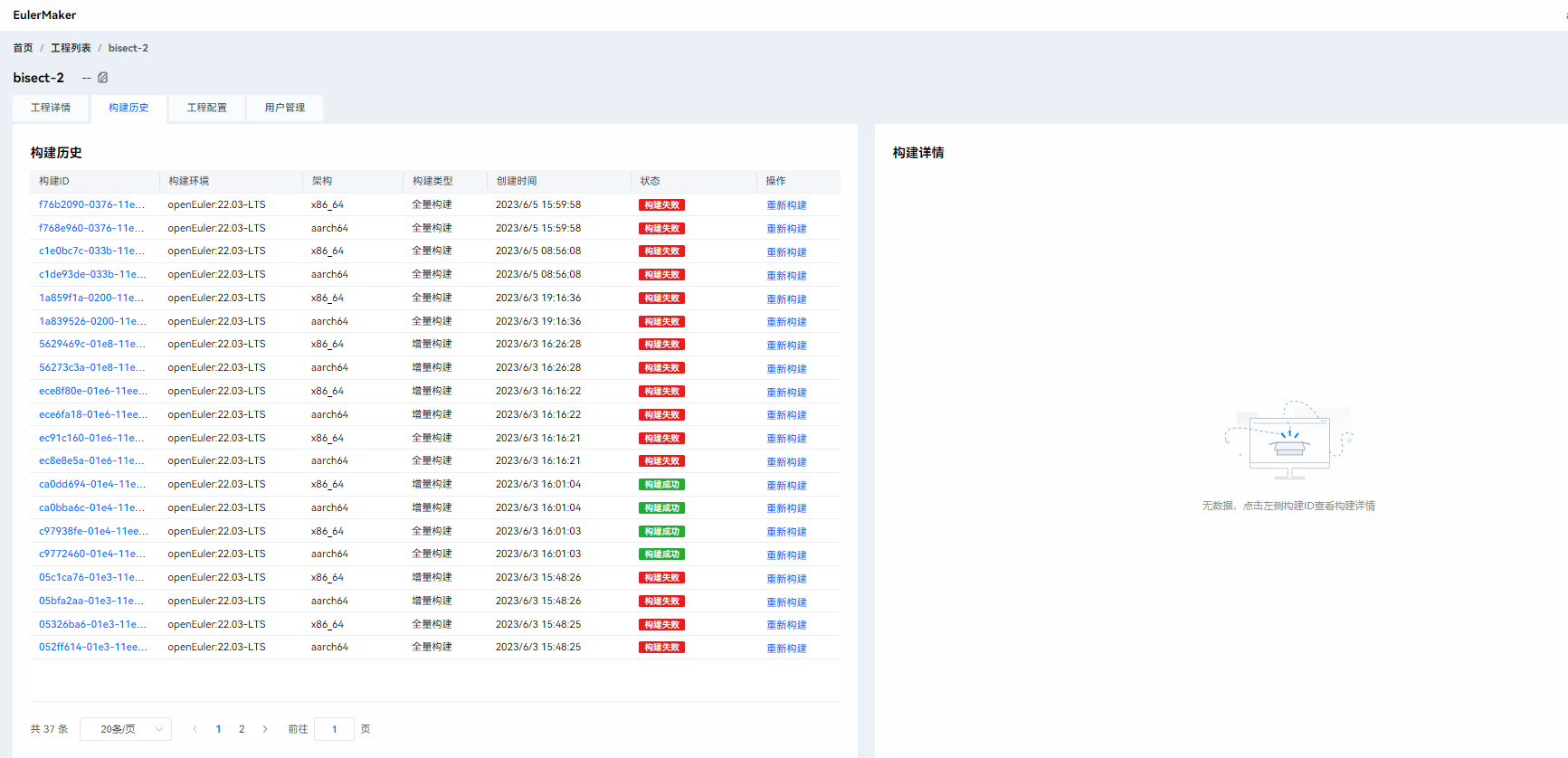Go to page 2 of build history
This screenshot has height=758, width=1568.
(242, 729)
